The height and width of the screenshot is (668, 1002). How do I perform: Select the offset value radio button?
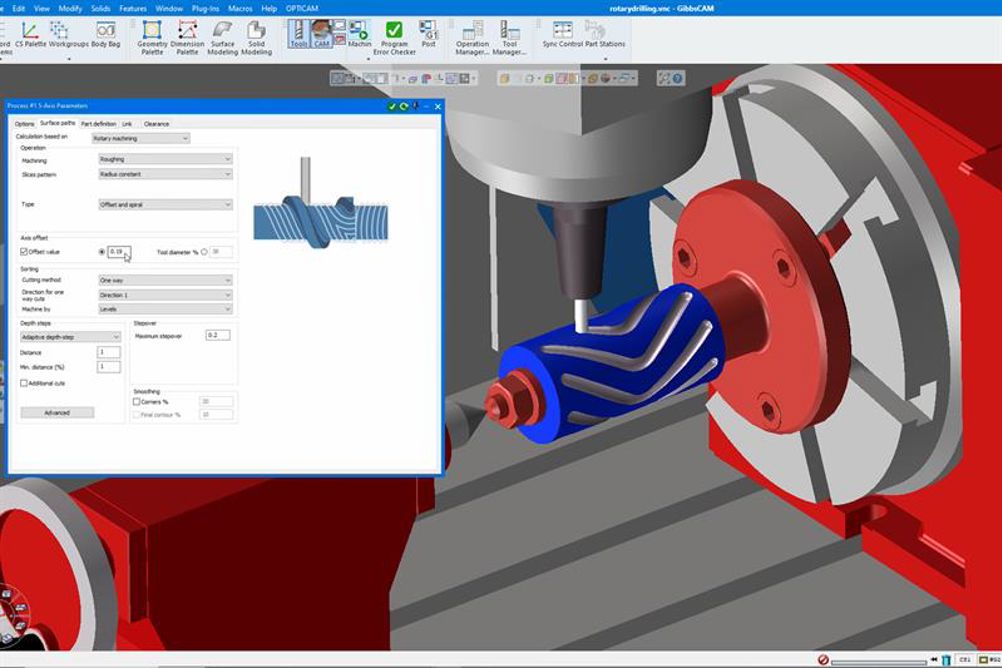[102, 252]
